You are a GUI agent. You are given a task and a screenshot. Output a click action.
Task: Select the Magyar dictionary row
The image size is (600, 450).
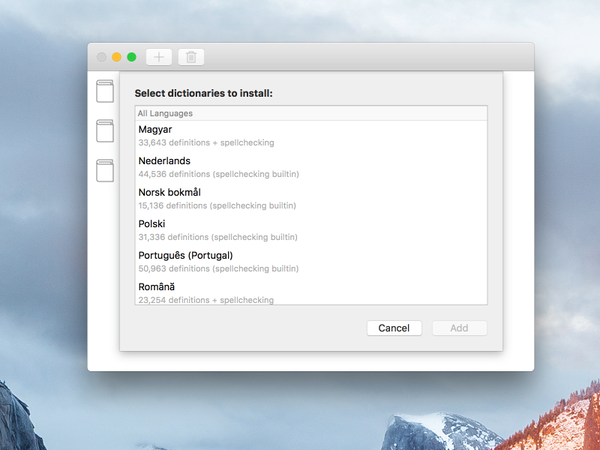pos(311,136)
